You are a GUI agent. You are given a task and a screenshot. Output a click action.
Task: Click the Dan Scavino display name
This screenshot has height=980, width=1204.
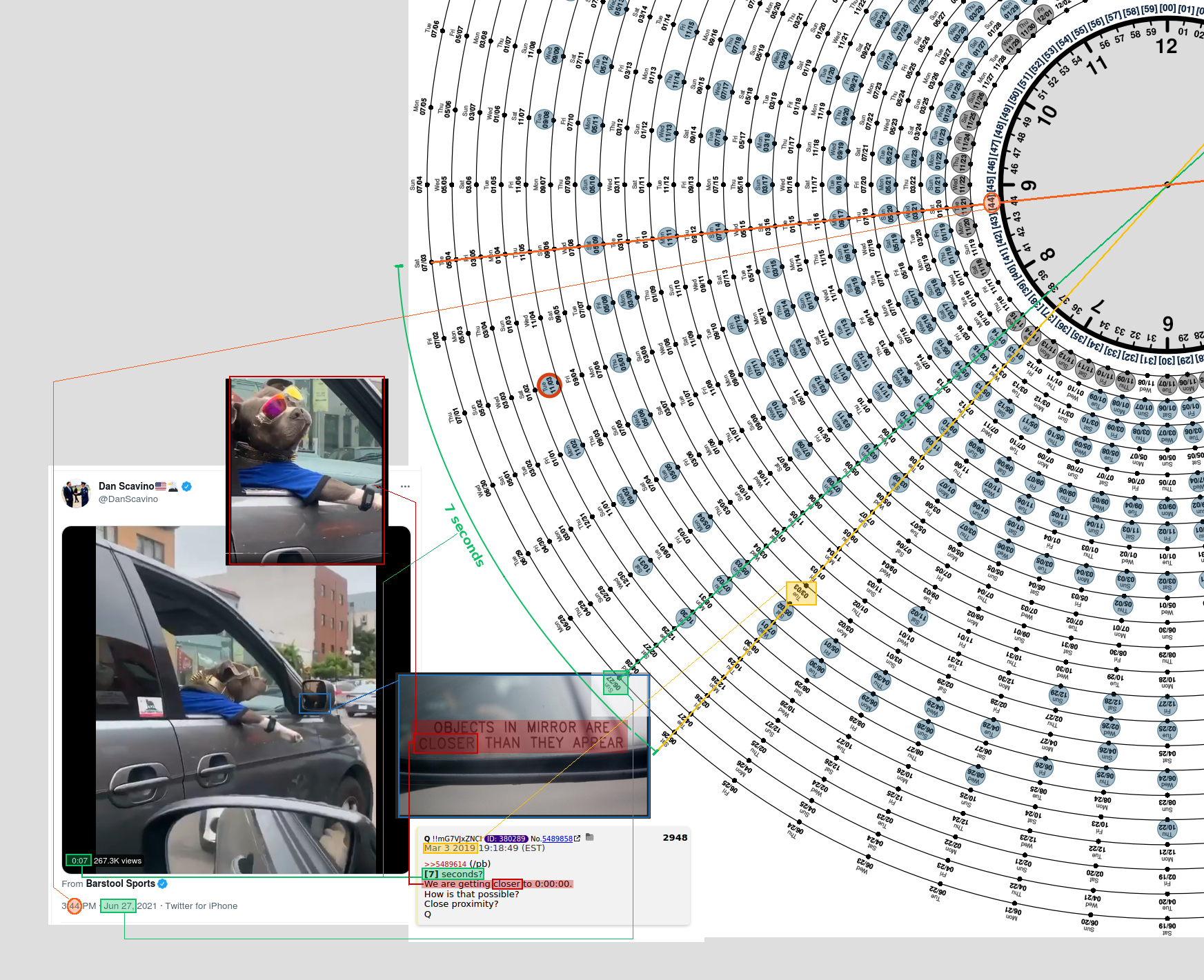click(x=126, y=486)
